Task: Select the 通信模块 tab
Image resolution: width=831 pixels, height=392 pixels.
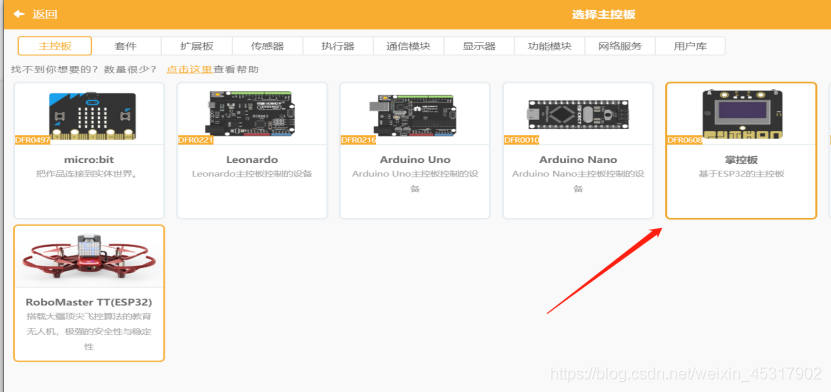Action: click(409, 46)
